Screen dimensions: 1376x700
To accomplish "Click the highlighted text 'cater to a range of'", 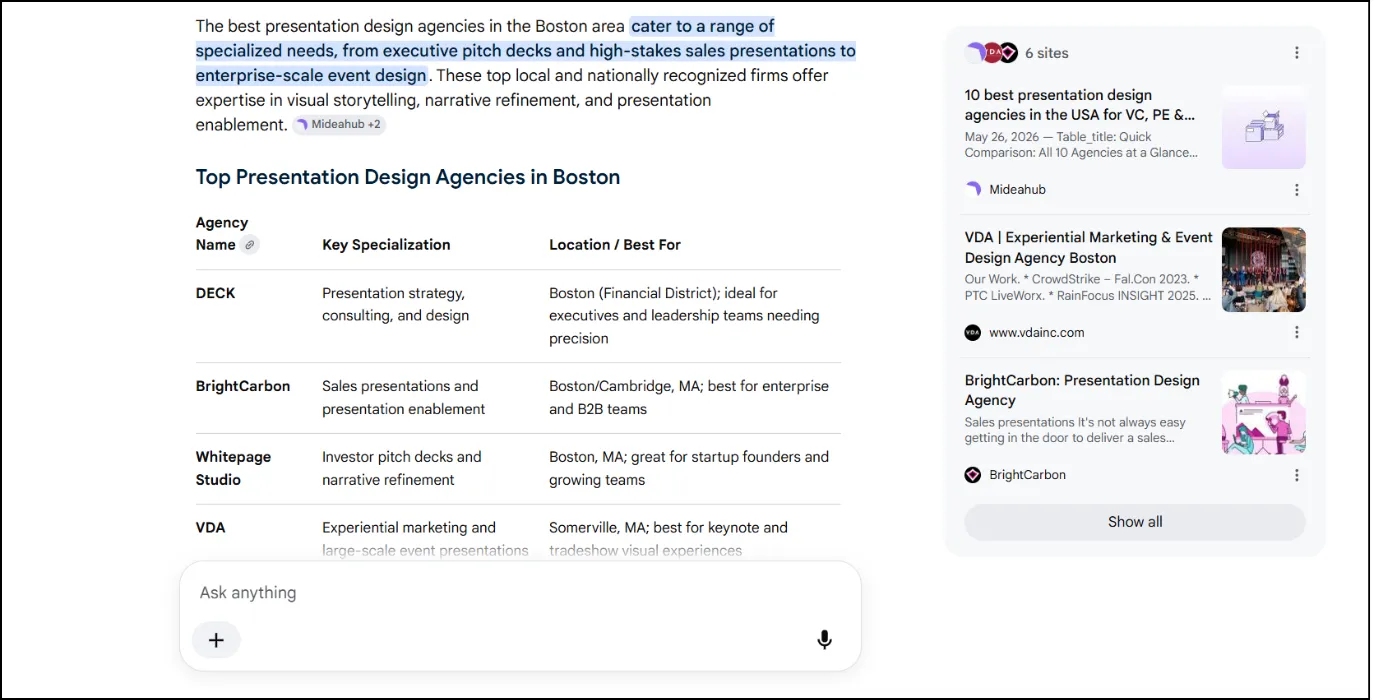I will 703,26.
